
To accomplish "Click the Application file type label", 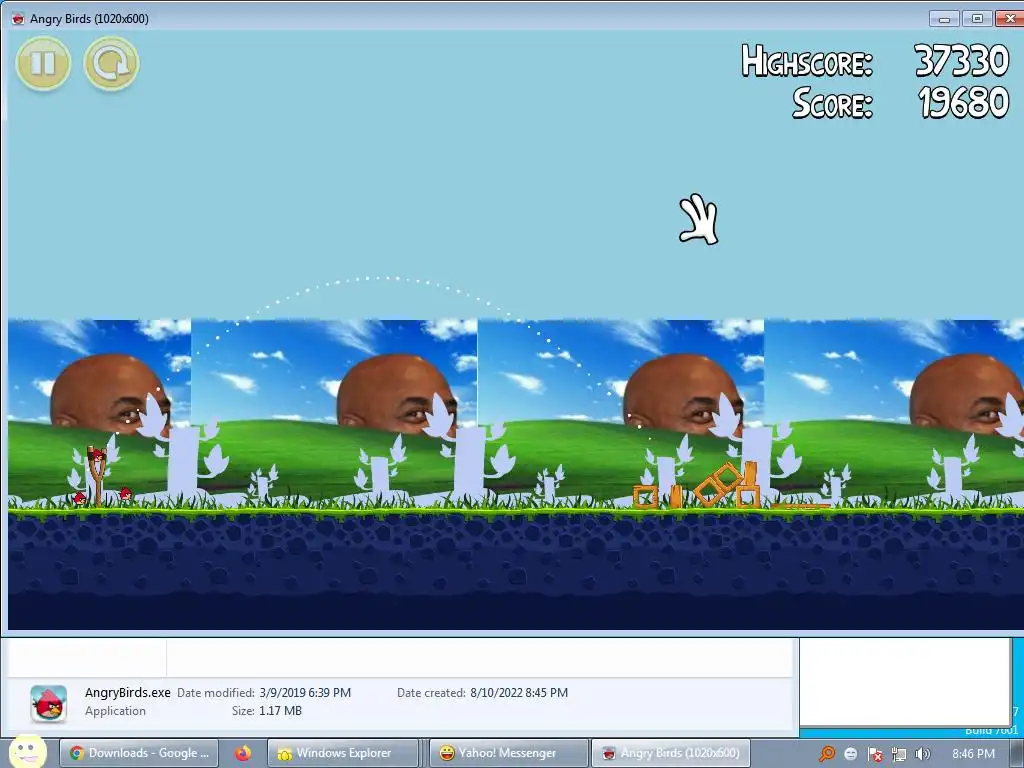I will 115,711.
